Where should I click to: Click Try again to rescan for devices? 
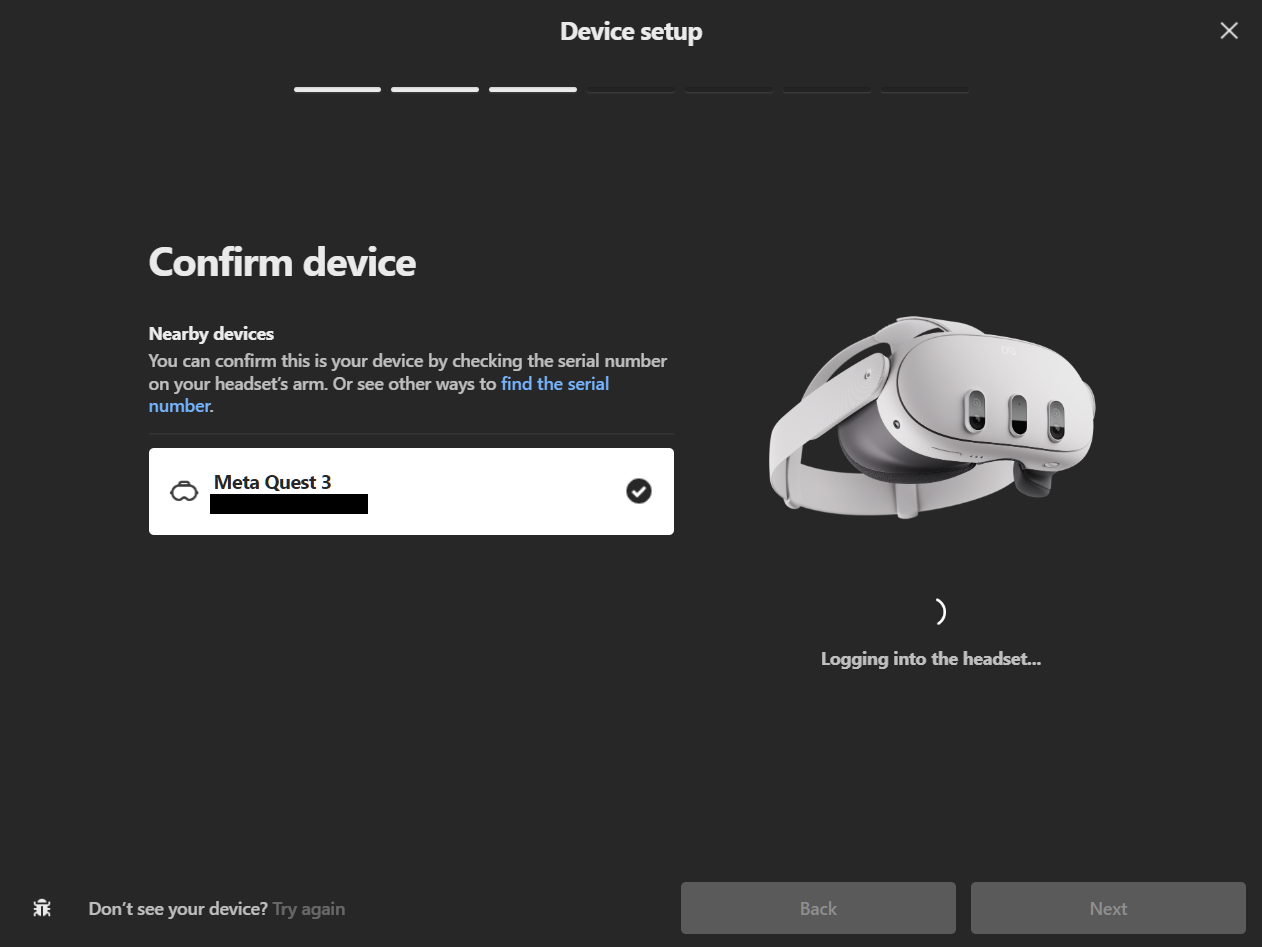(308, 909)
